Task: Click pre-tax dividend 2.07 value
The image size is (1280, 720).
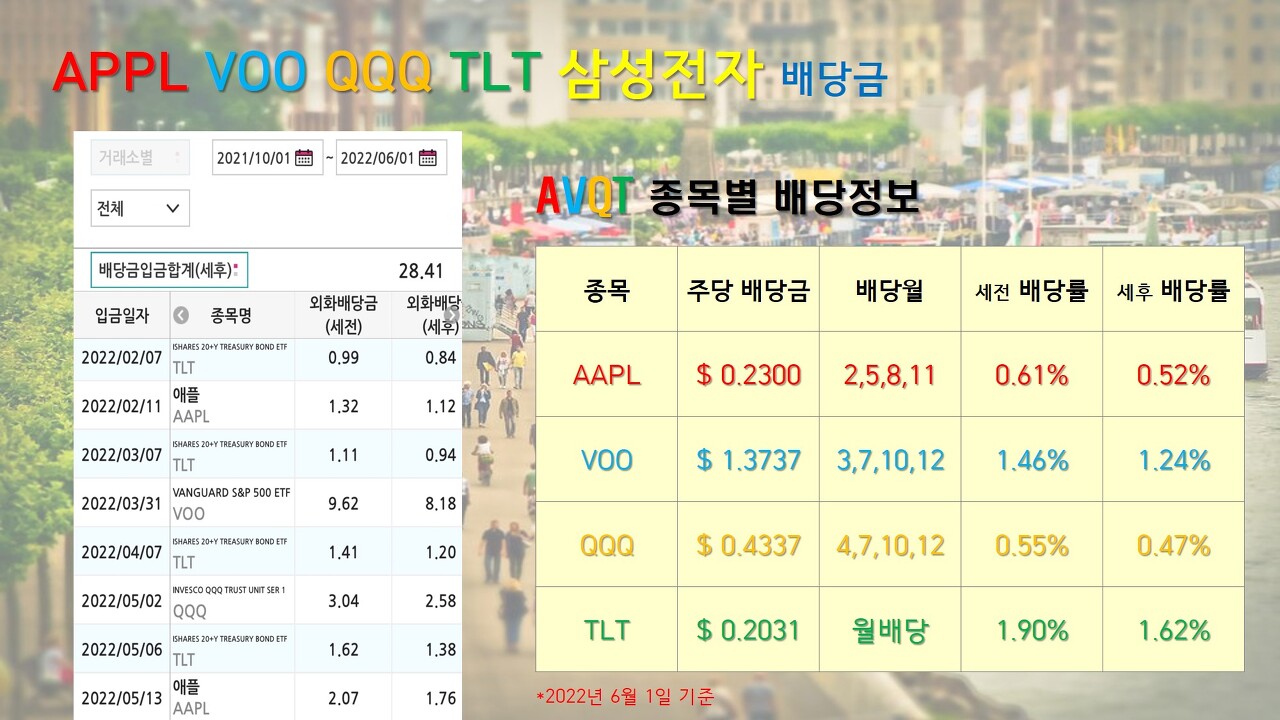Action: click(x=343, y=699)
